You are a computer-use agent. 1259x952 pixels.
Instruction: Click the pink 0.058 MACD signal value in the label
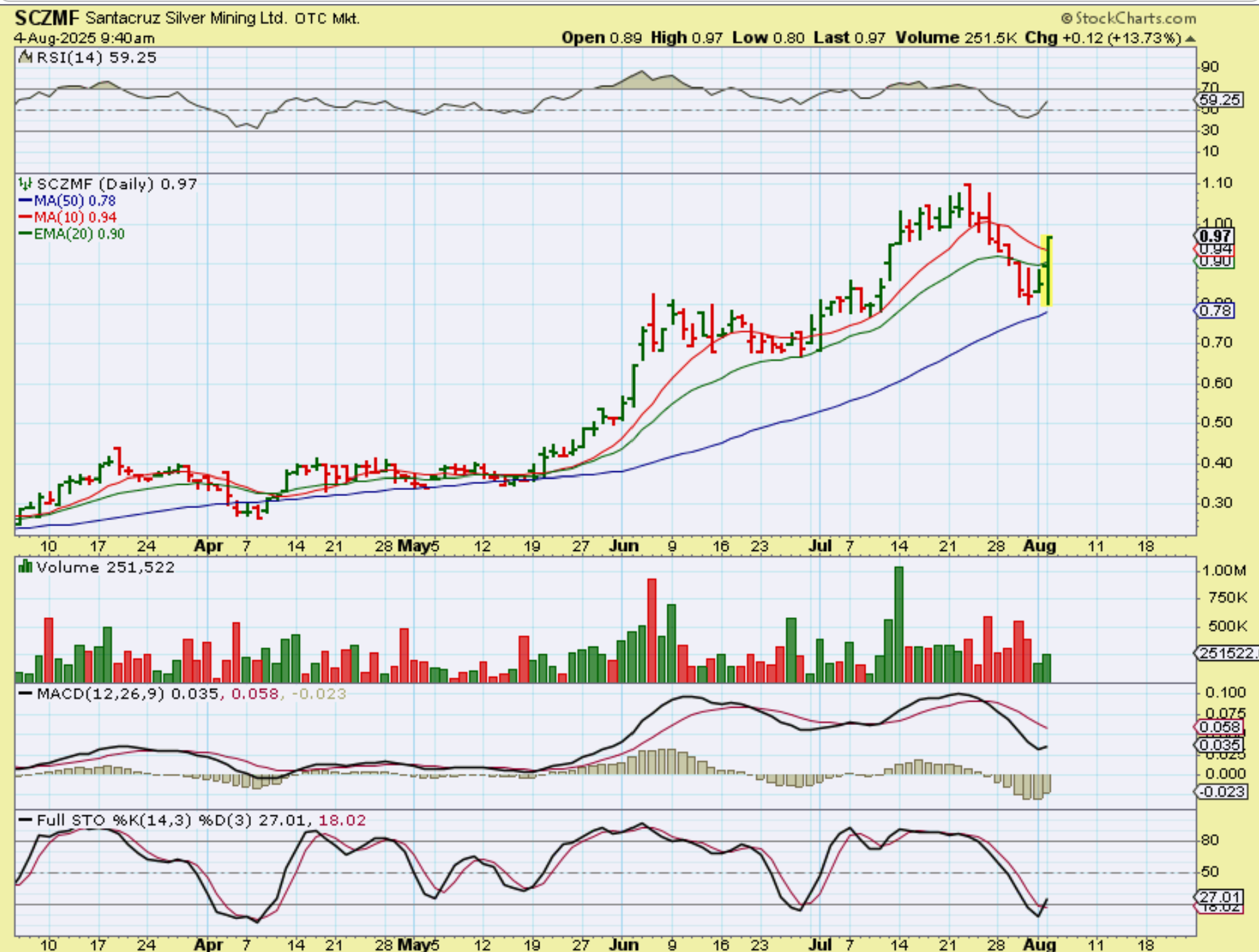point(254,694)
